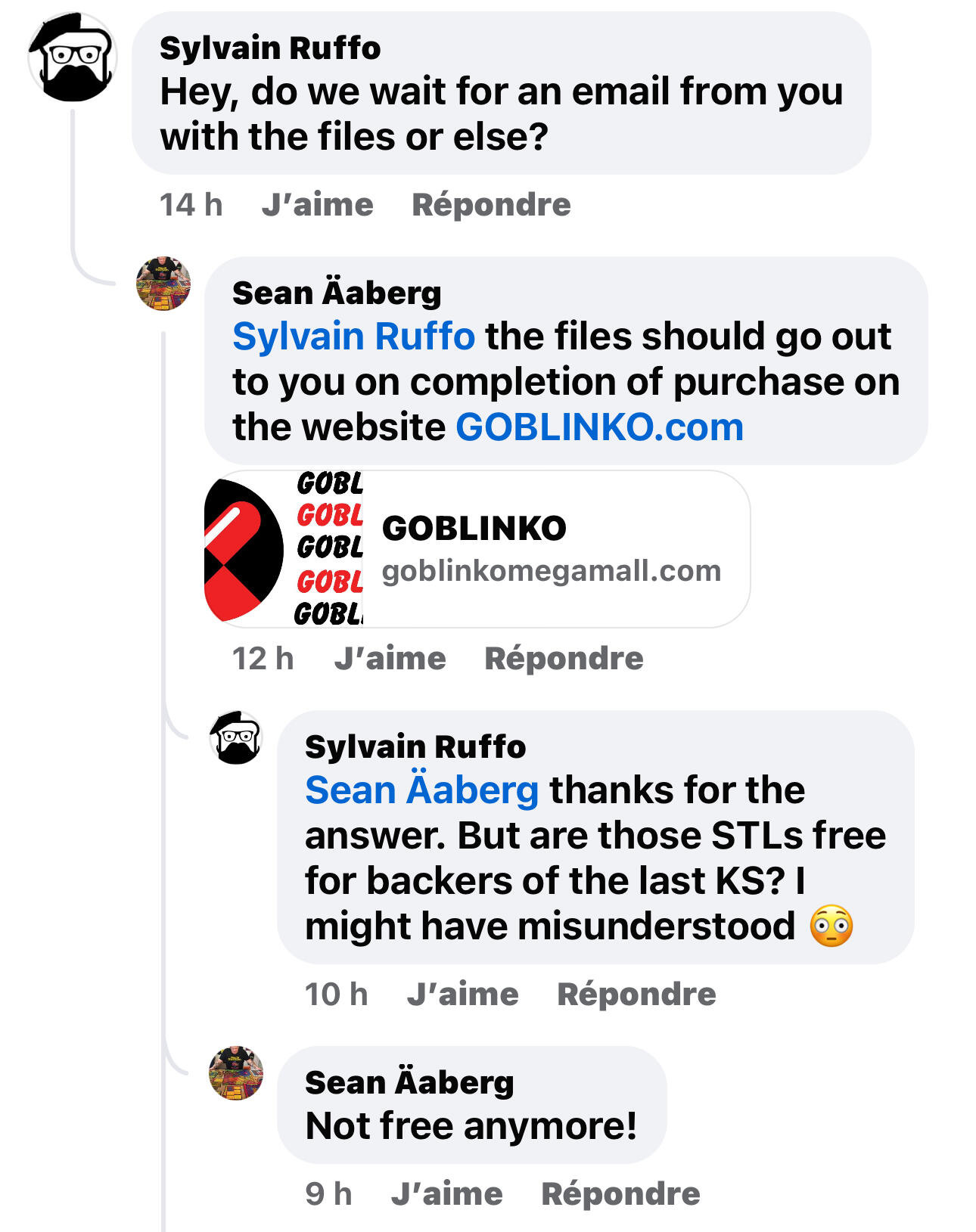Open Sean Äaberg's name above 'Not free anymore!'
976x1232 pixels.
coord(409,1082)
